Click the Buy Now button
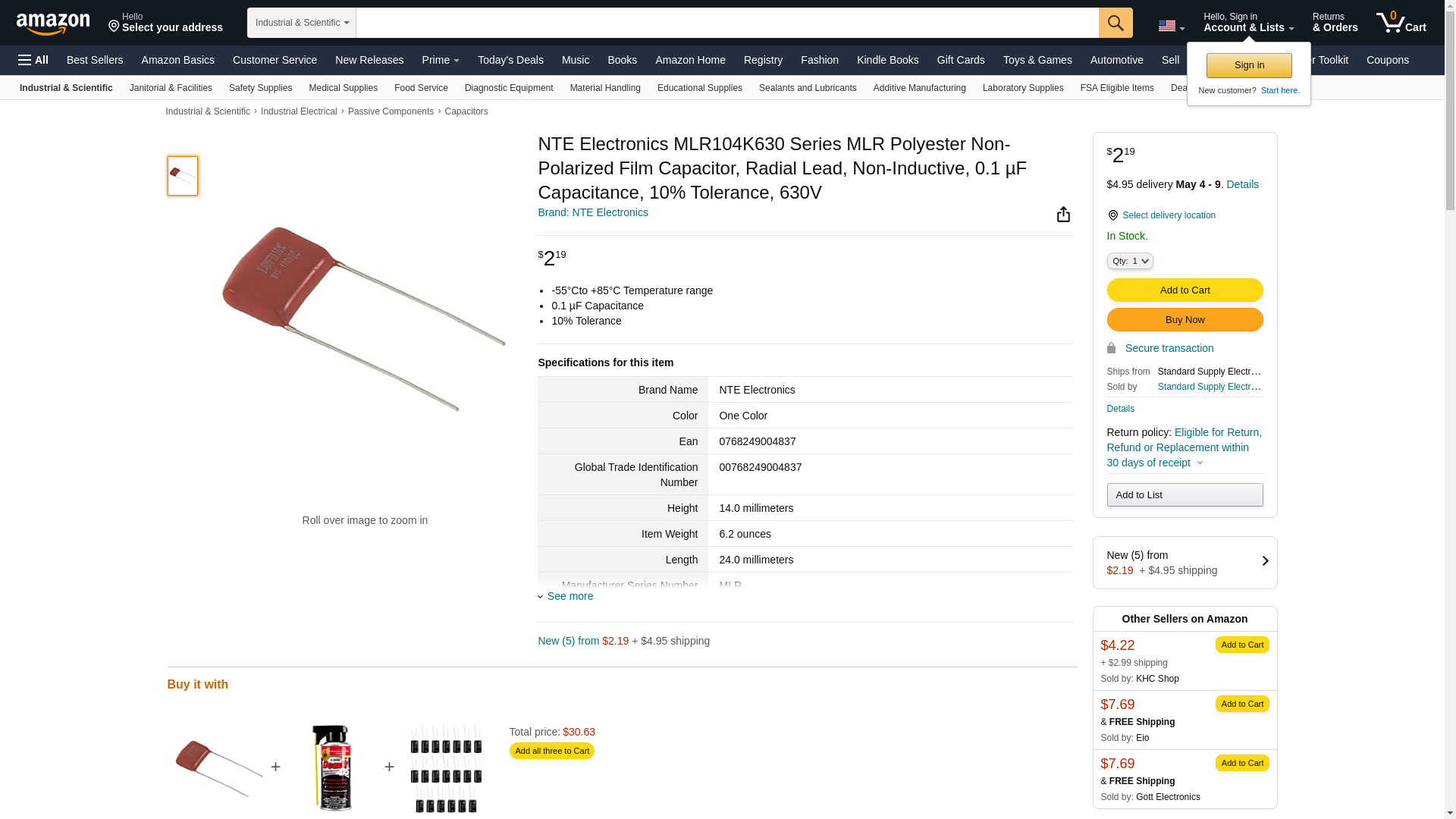The height and width of the screenshot is (819, 1456). point(1185,320)
